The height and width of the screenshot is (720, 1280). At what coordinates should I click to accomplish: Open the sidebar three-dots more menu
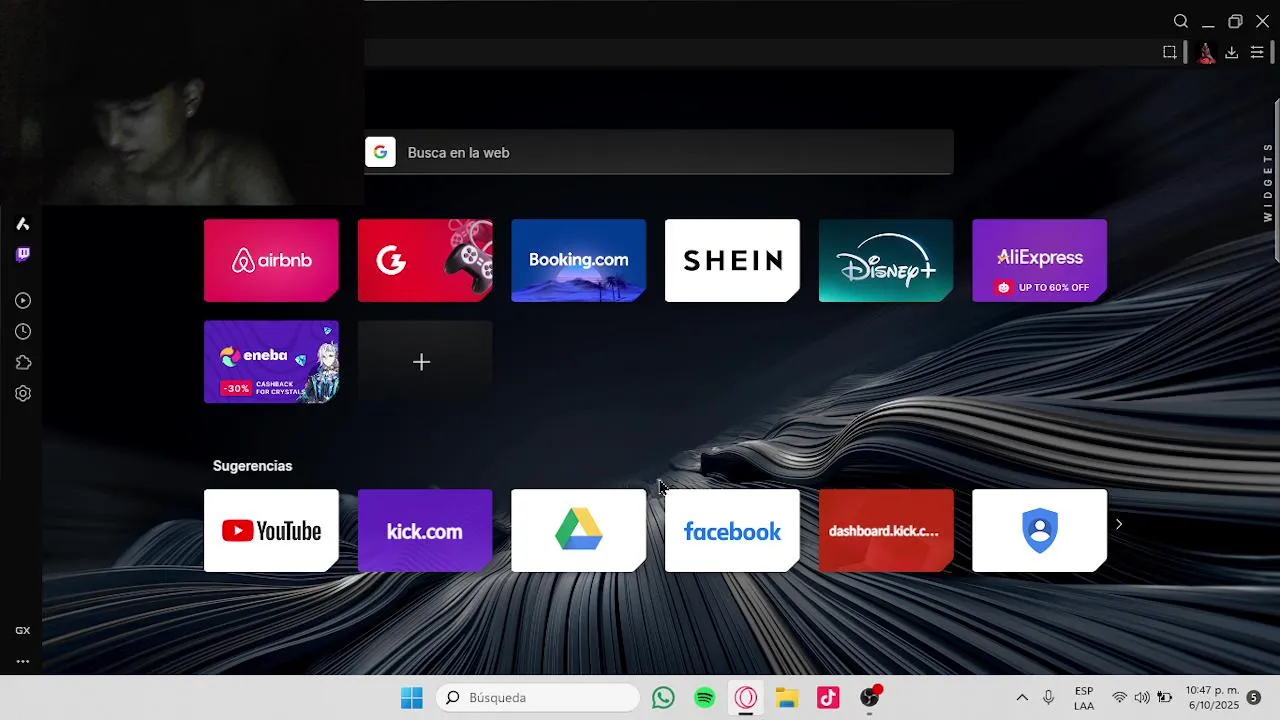point(22,661)
